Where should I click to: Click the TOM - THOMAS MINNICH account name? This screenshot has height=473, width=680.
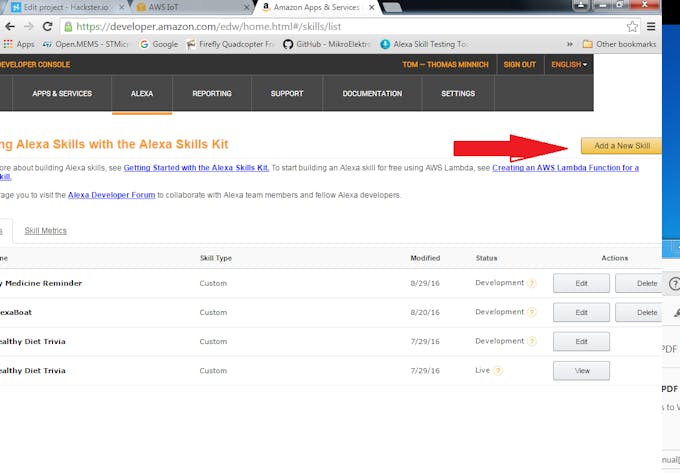click(x=445, y=65)
